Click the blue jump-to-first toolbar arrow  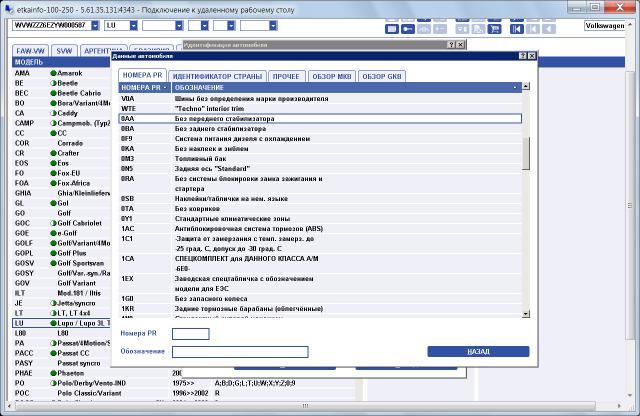517,29
